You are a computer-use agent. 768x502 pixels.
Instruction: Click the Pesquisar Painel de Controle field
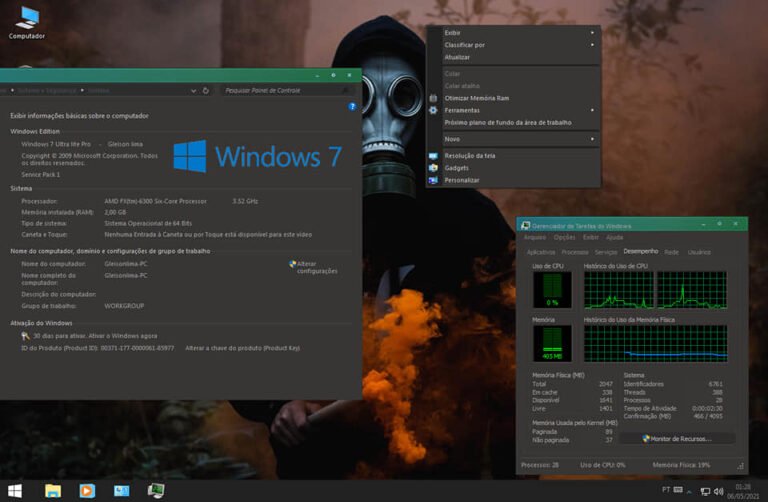click(288, 90)
